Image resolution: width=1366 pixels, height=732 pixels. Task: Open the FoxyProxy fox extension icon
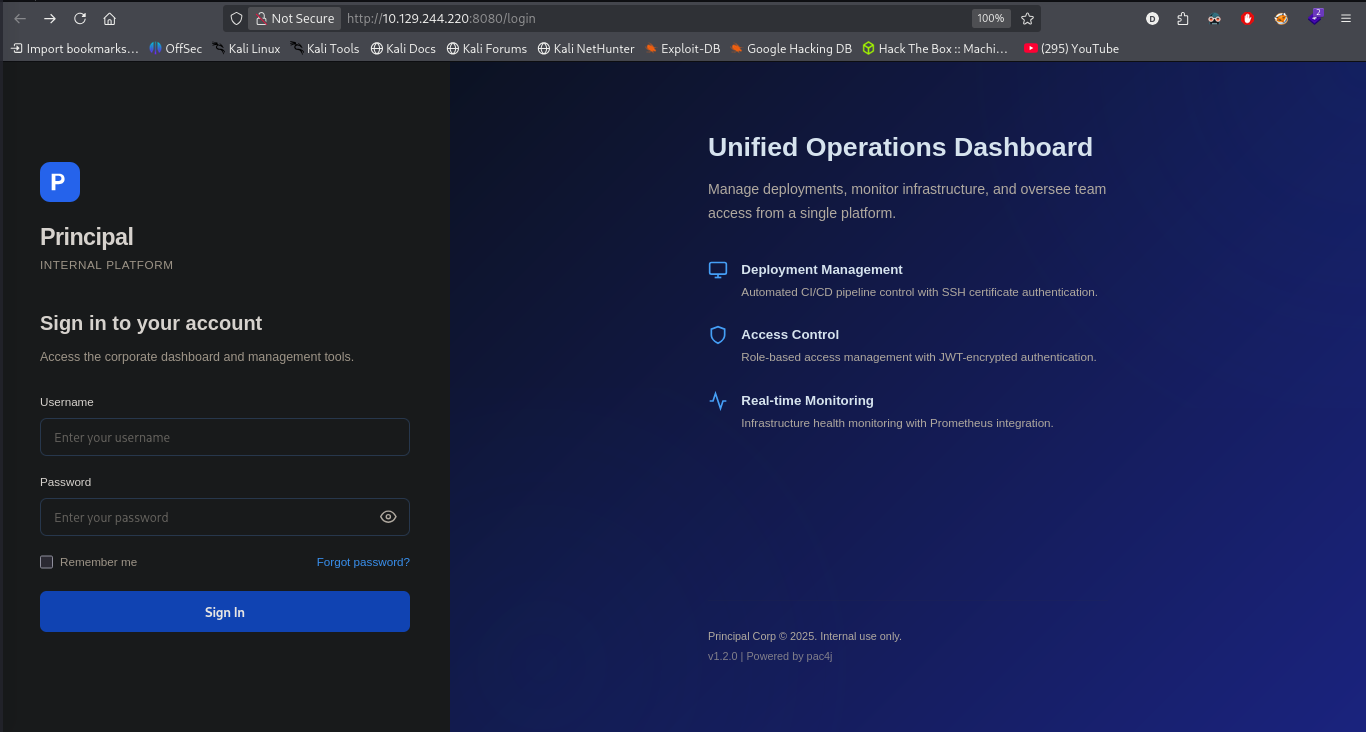click(x=1281, y=18)
